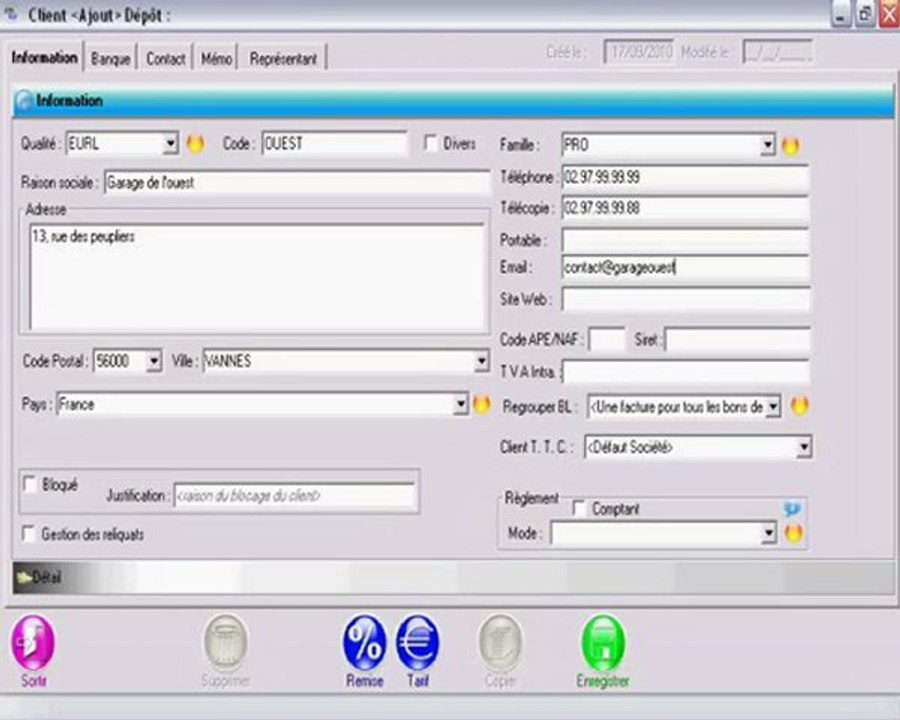The width and height of the screenshot is (900, 720).
Task: Expand the Détail section bar
Action: coord(453,578)
